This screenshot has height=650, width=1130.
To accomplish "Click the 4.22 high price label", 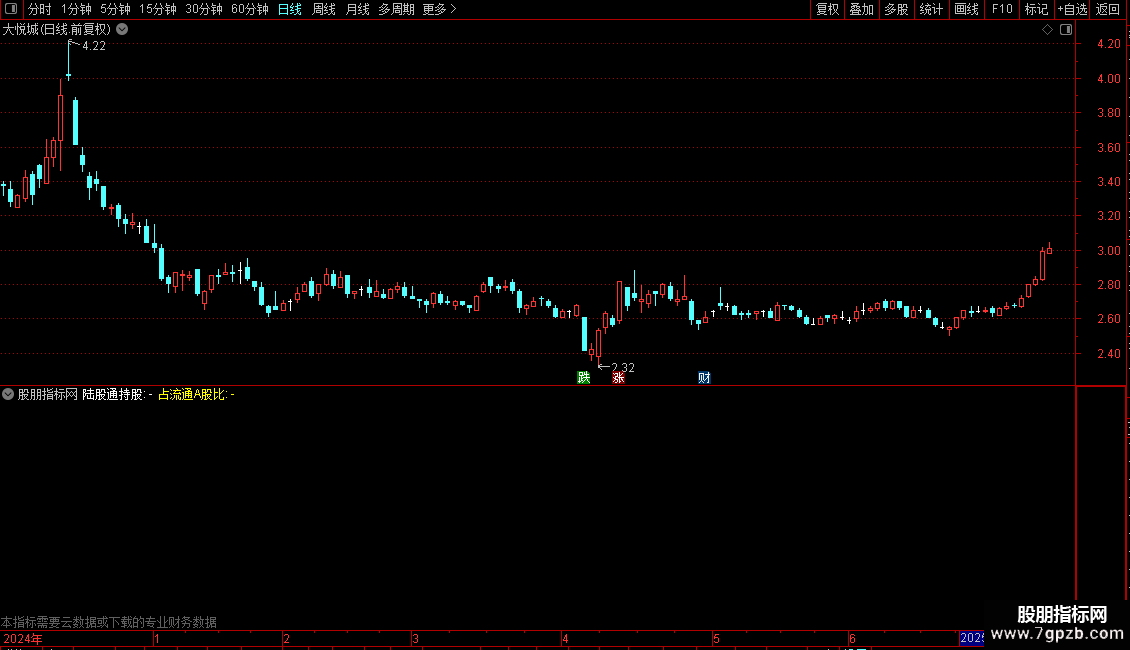I will click(94, 46).
